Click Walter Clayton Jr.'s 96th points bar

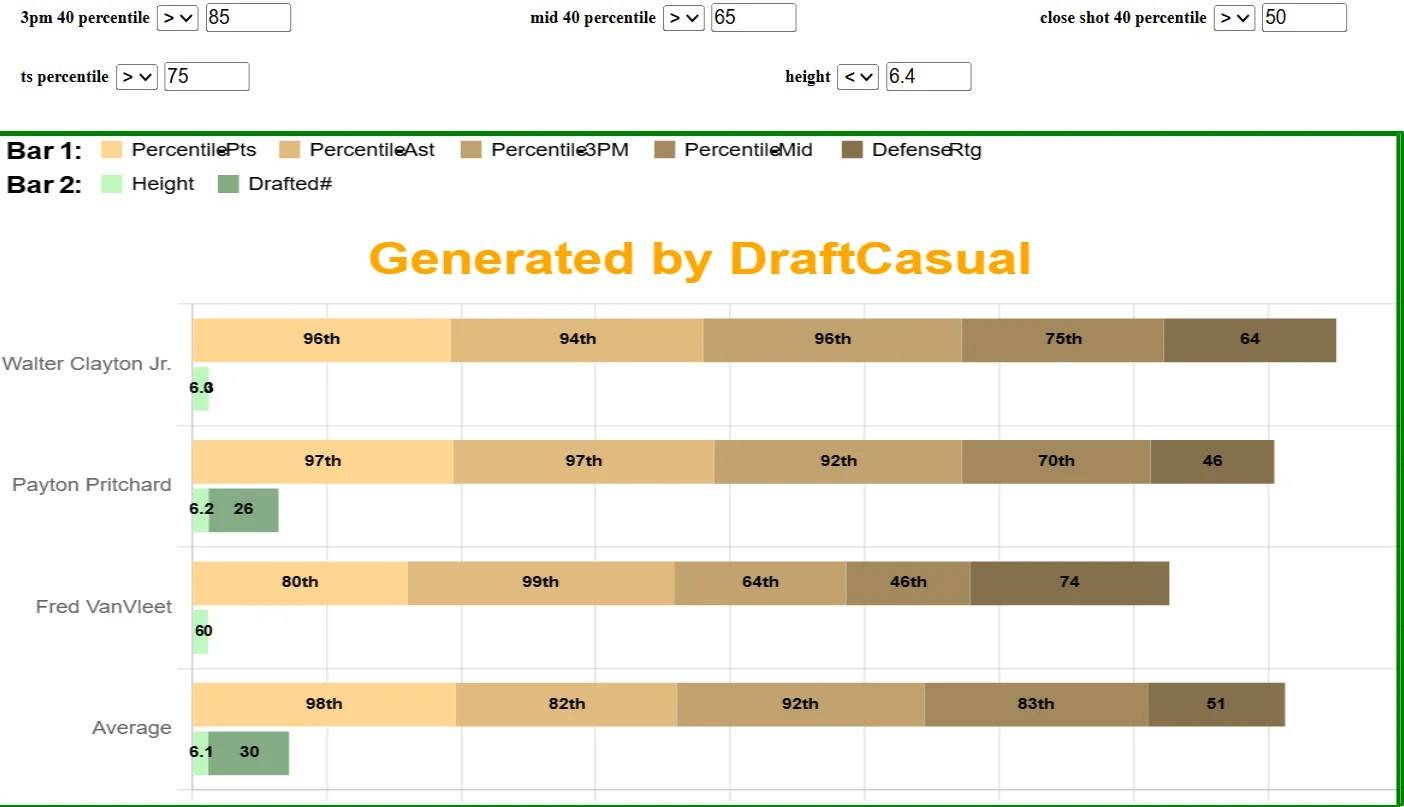(322, 340)
